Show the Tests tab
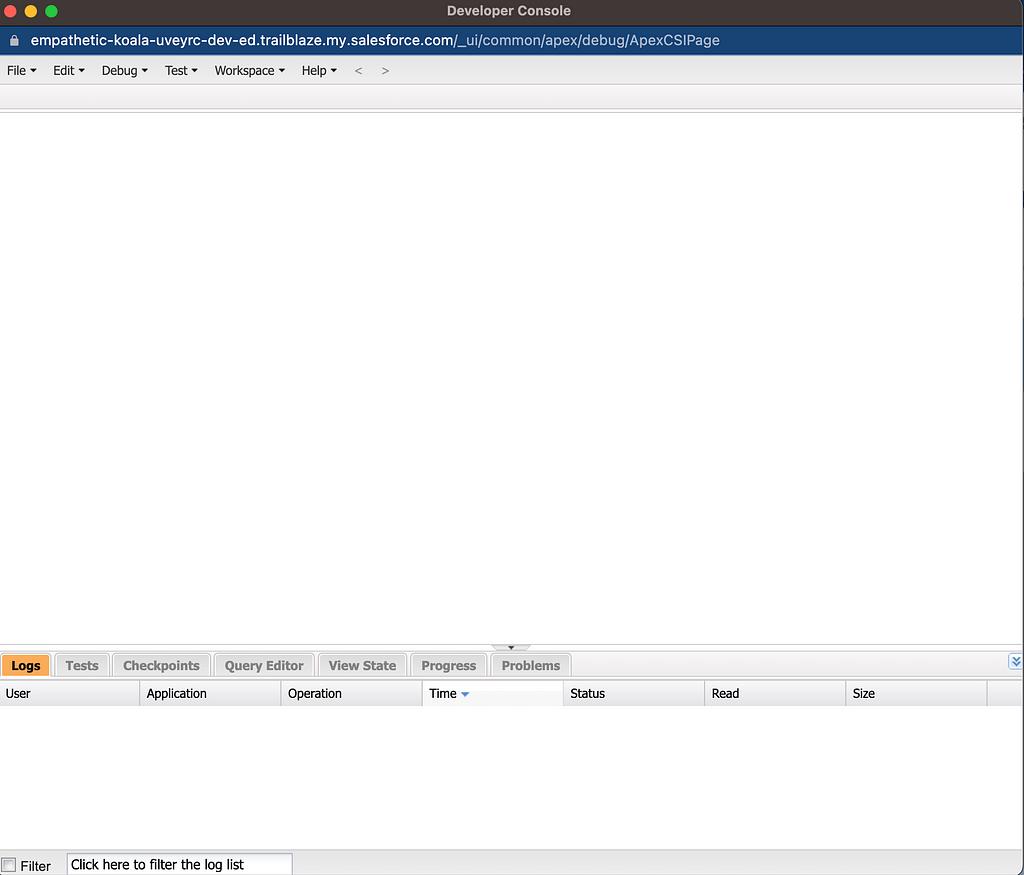 (82, 666)
